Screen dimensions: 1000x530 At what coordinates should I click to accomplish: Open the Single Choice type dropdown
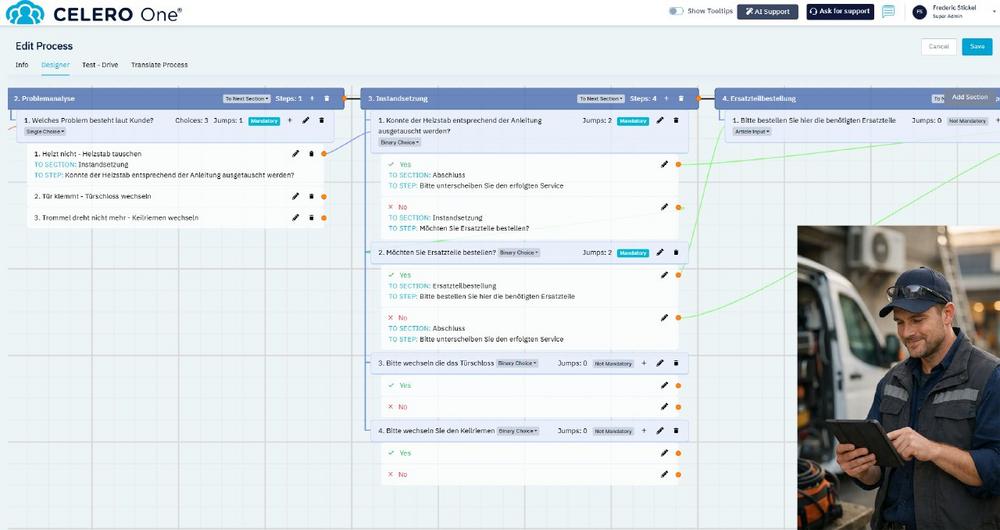(41, 131)
